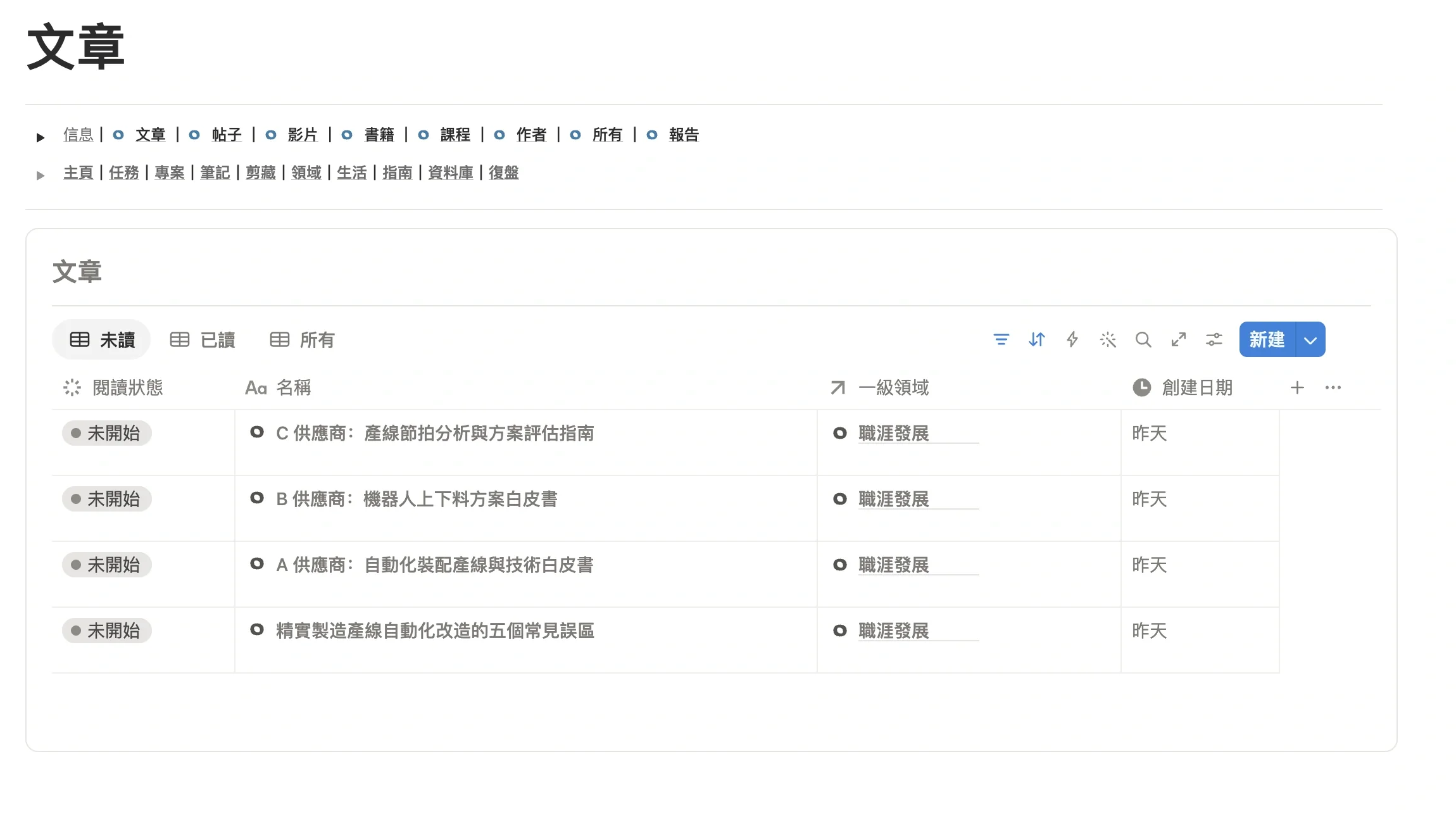Open page icon of B 供應商 row
Viewport: 1456px width, 823px height.
coord(257,498)
